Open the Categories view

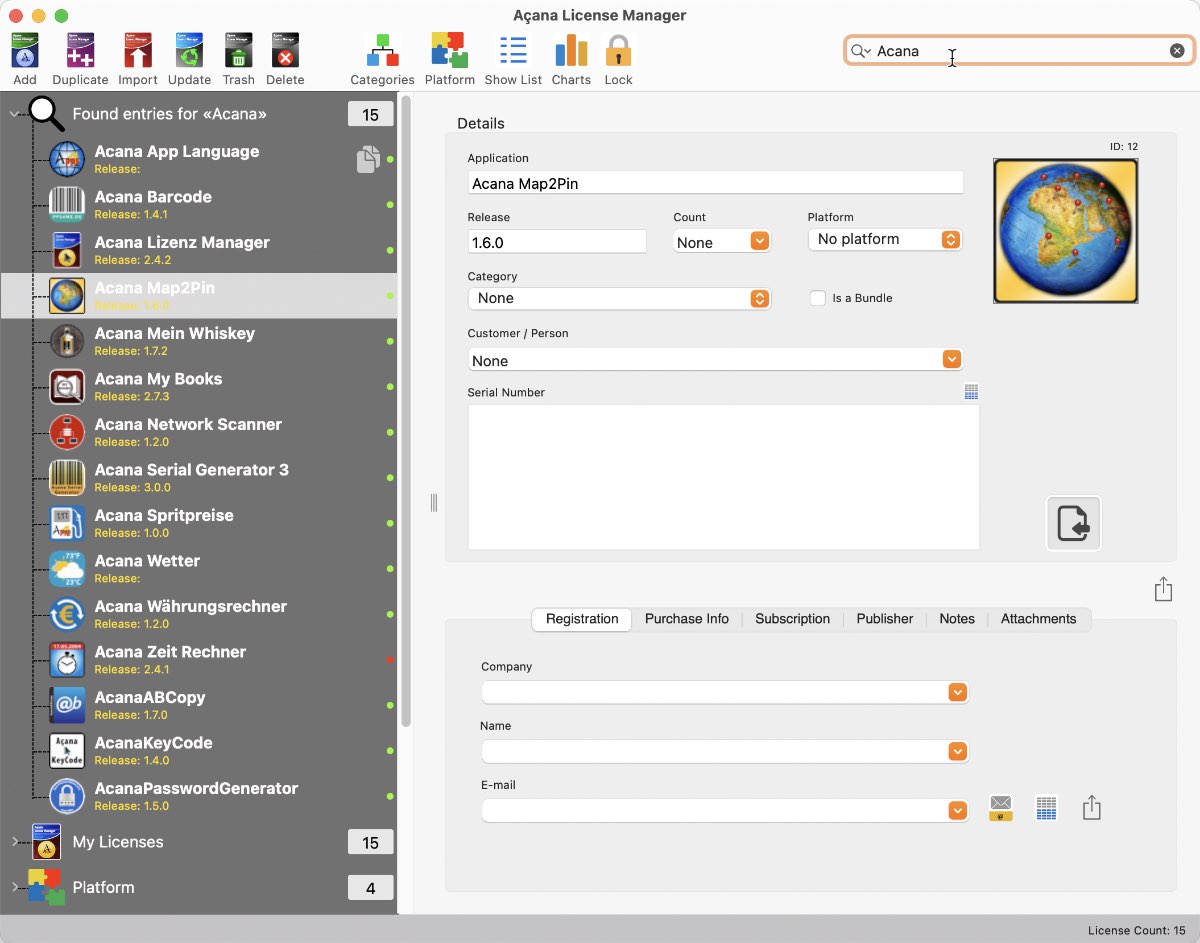pos(382,50)
